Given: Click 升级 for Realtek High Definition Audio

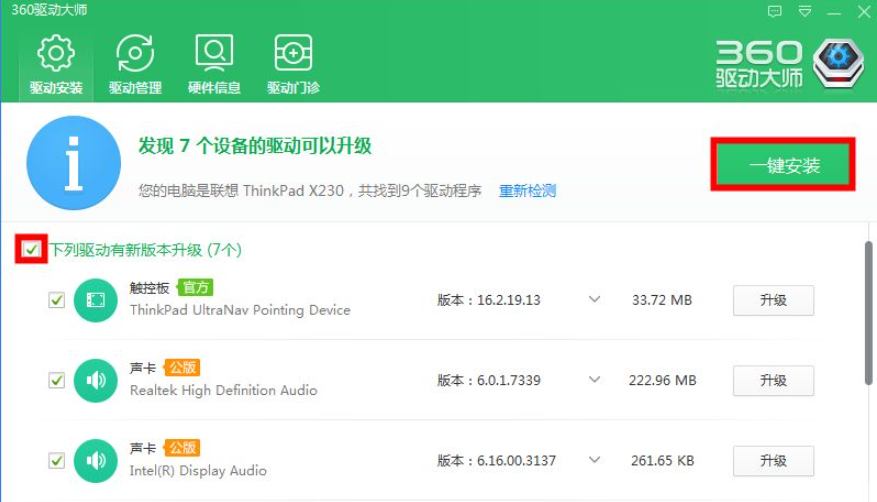Looking at the screenshot, I should point(773,380).
